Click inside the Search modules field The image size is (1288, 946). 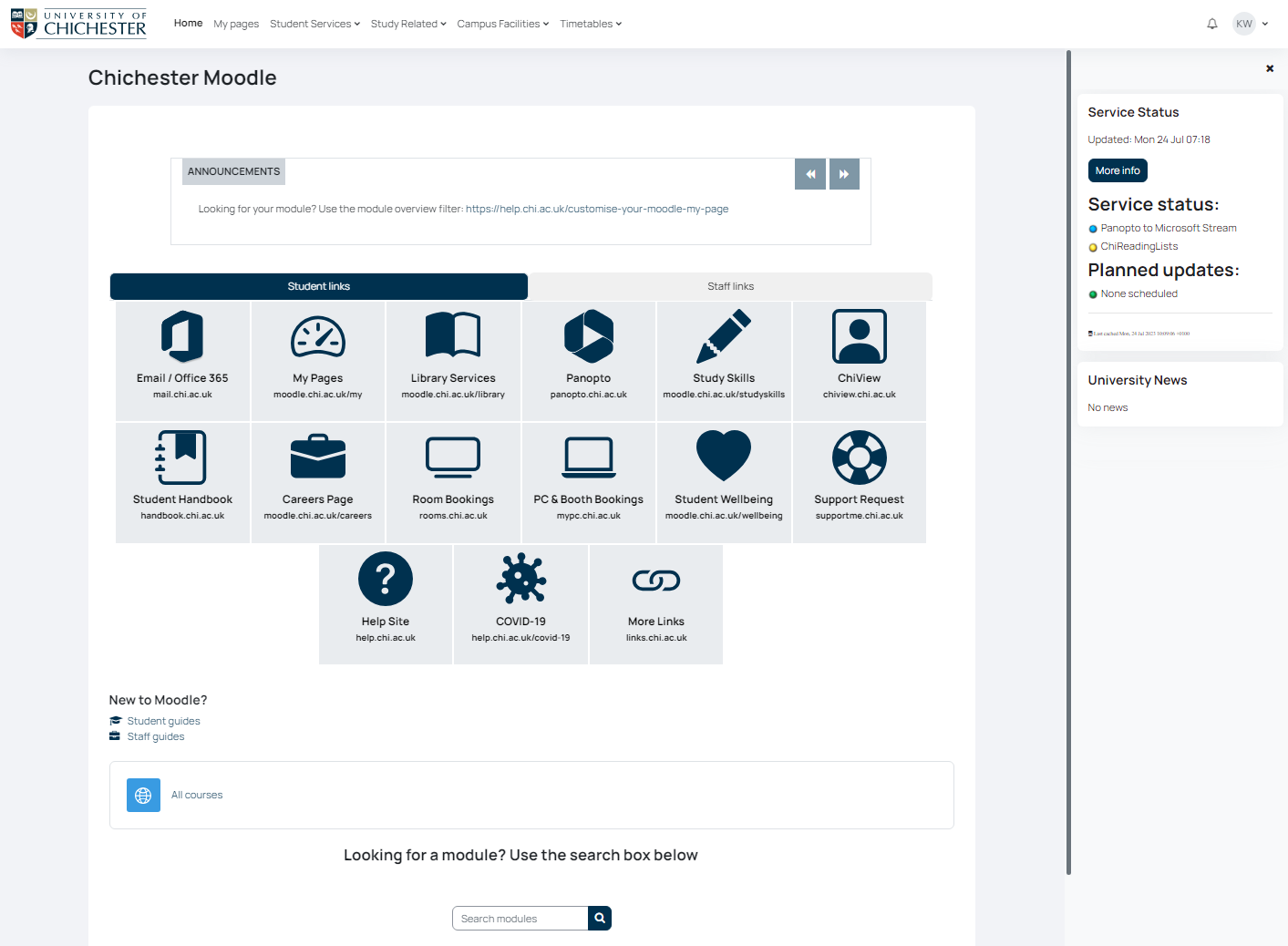[520, 918]
